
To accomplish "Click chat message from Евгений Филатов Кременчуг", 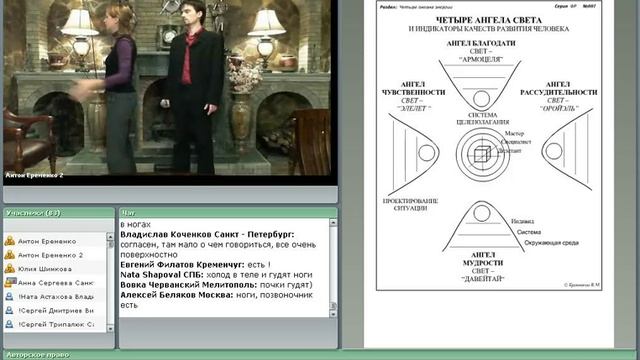I will (x=196, y=264).
